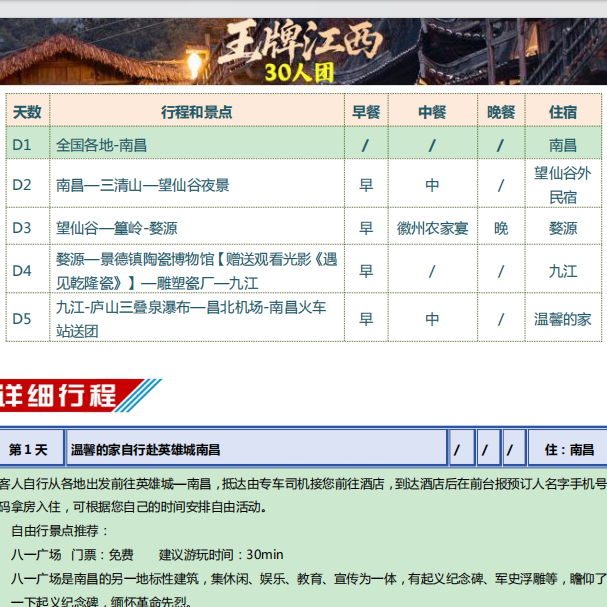
Task: Click the 30人团 badge on banner
Action: (x=305, y=73)
